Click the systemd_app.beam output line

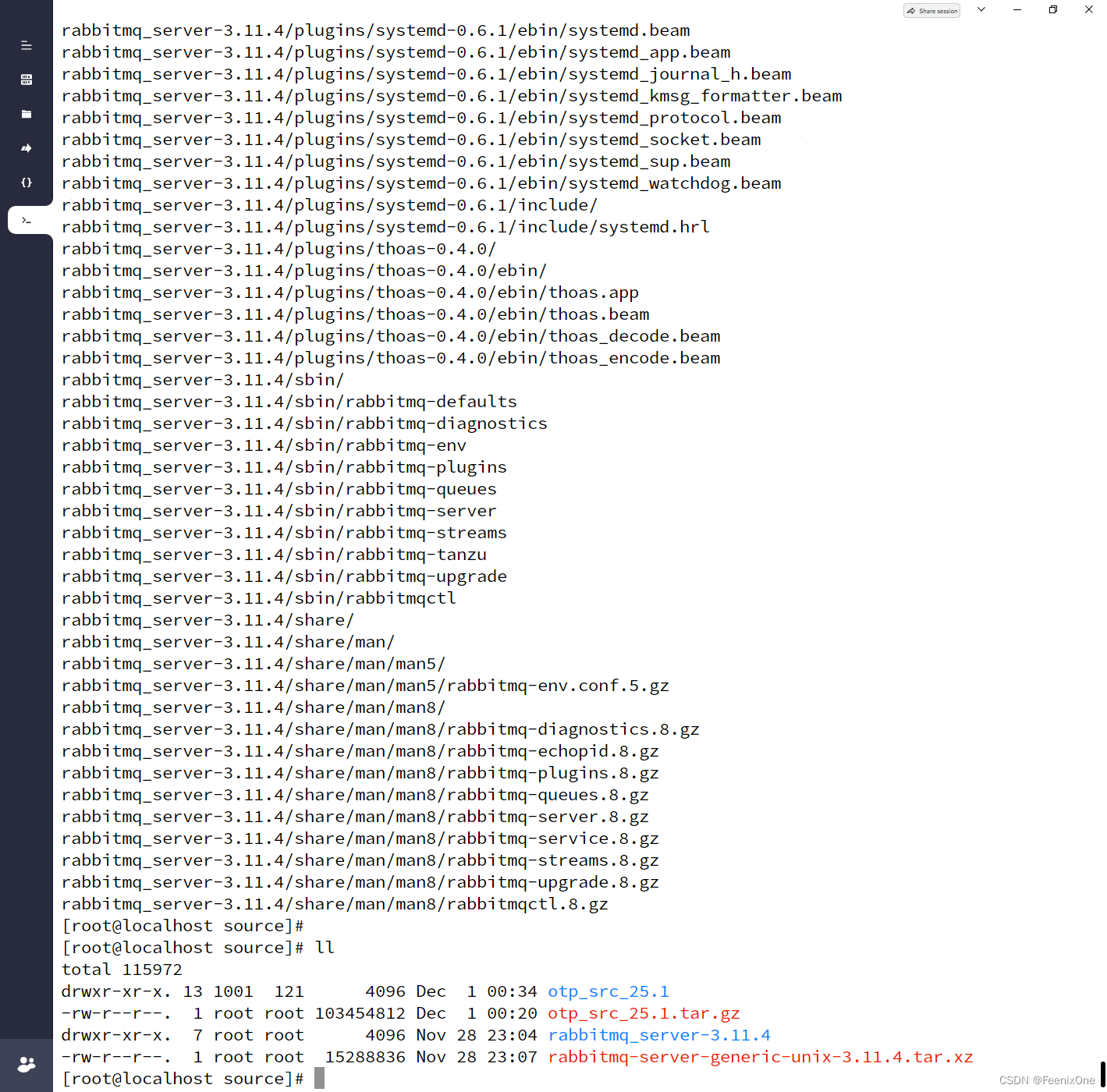pos(396,52)
